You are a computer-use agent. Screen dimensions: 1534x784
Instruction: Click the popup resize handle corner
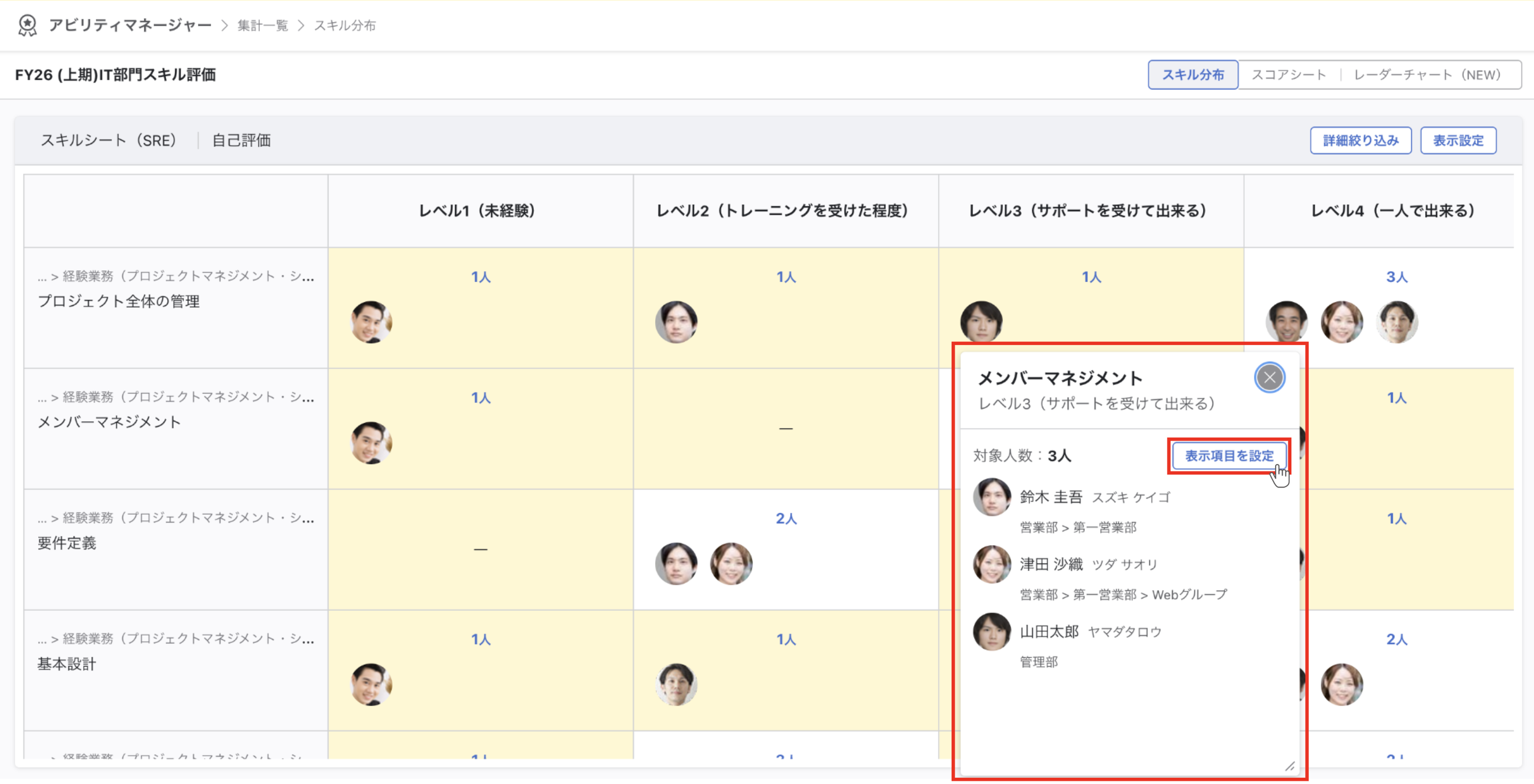click(1289, 766)
